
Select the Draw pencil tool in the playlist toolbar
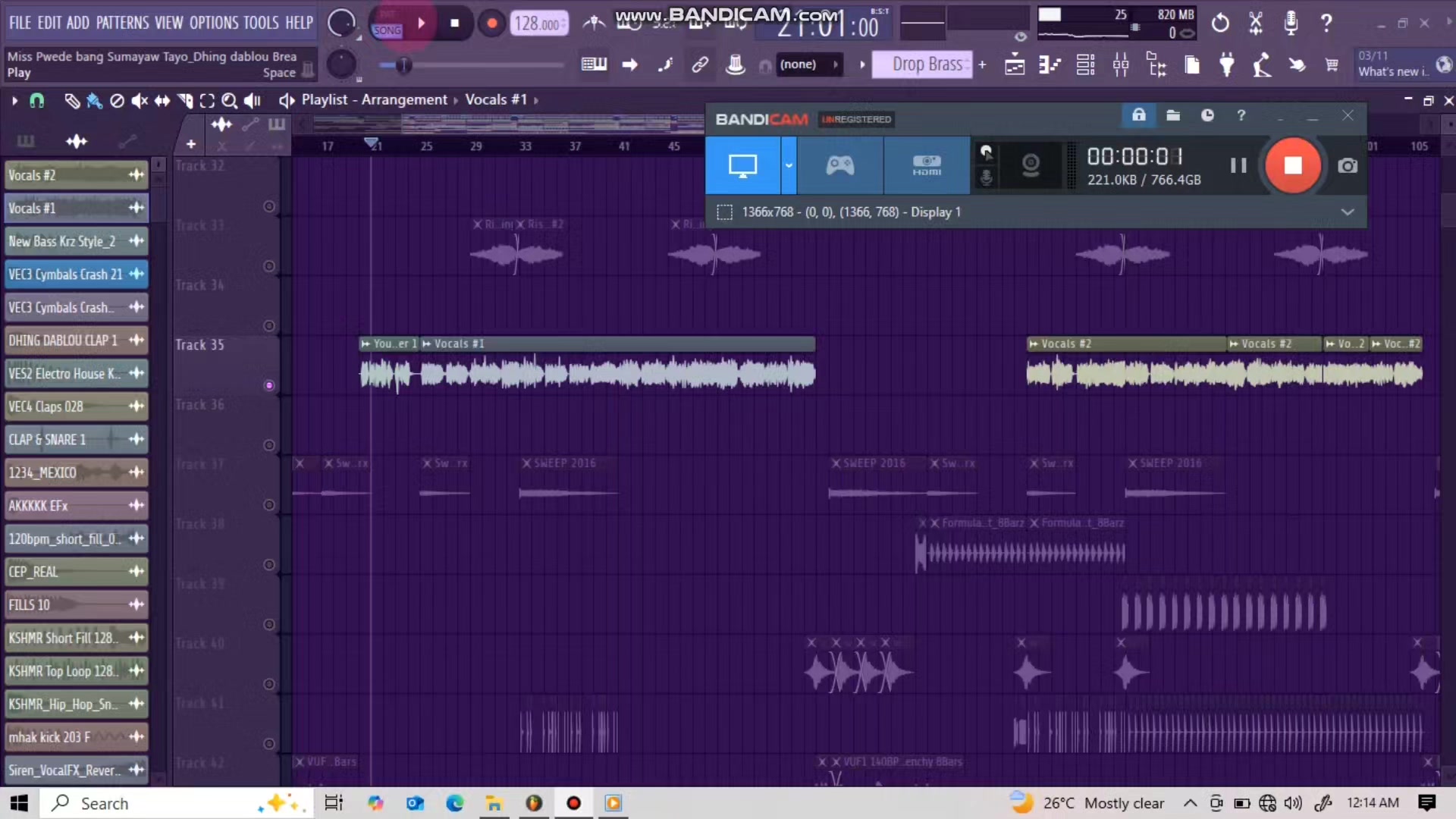tap(72, 101)
